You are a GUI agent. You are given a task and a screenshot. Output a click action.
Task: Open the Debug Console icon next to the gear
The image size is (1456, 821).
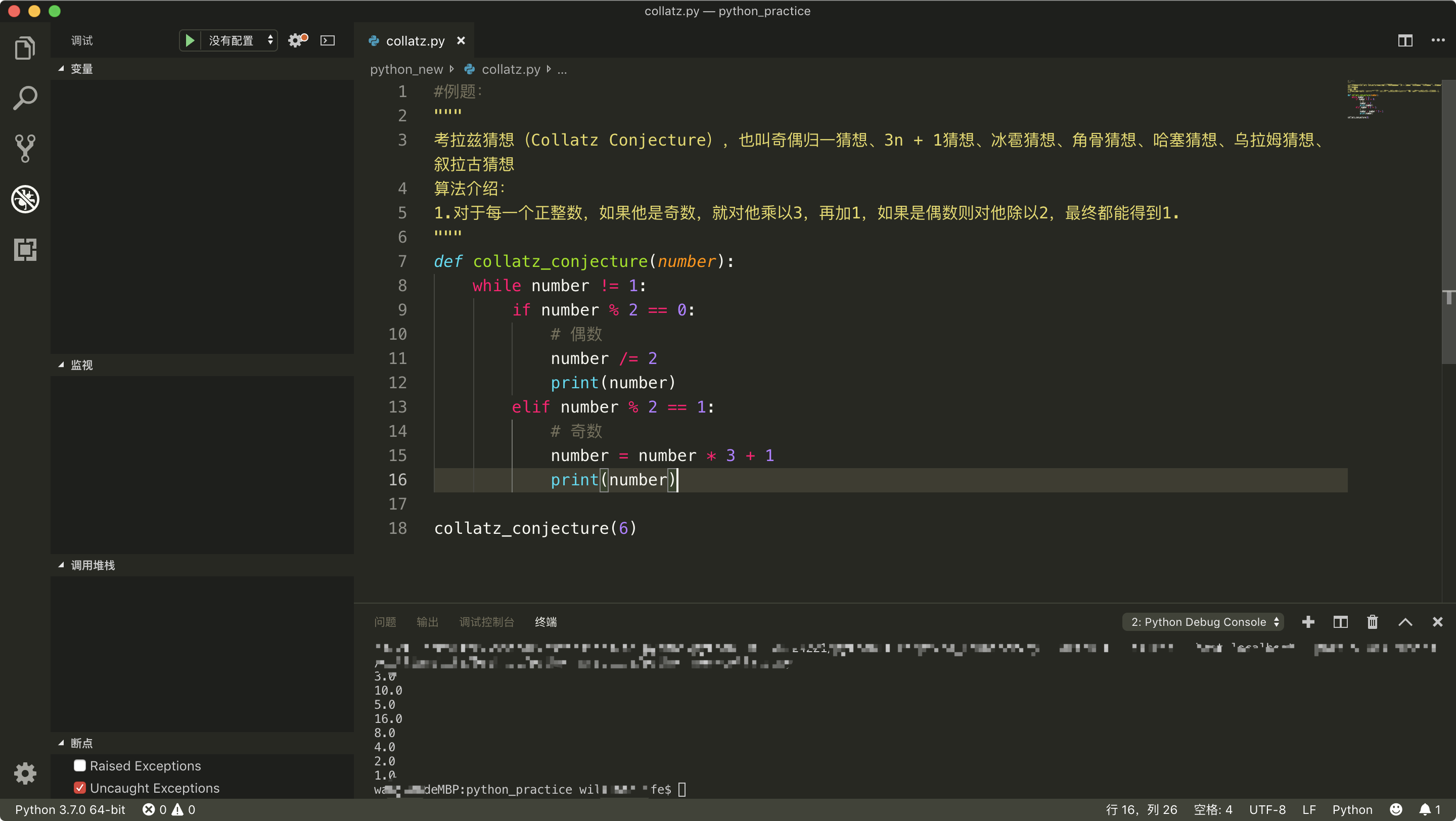327,40
